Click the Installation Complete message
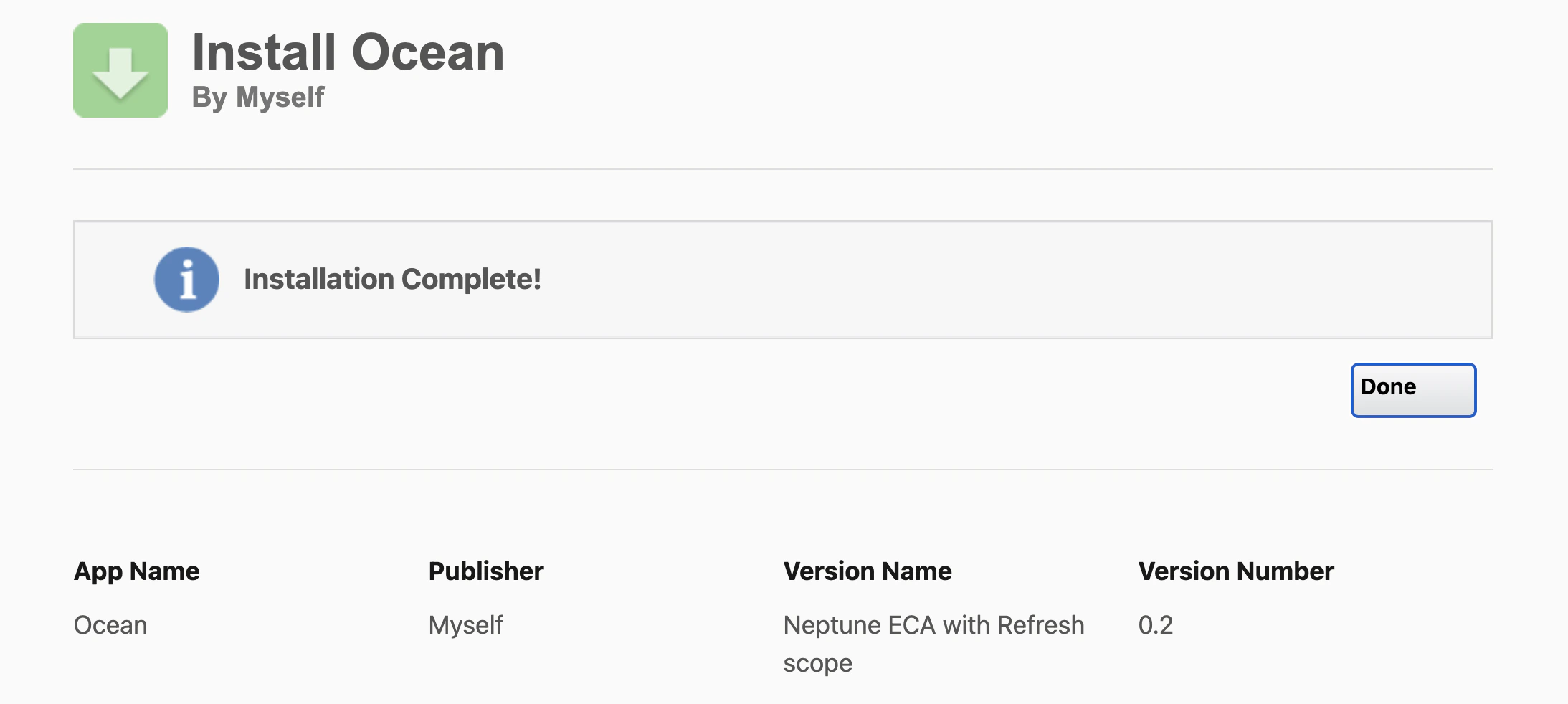Screen dimensions: 1568x704 pyautogui.click(x=392, y=280)
